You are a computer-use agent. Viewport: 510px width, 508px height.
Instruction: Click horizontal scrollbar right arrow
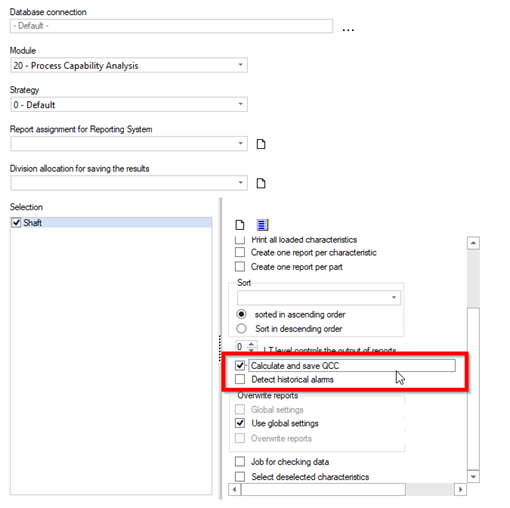click(x=460, y=489)
